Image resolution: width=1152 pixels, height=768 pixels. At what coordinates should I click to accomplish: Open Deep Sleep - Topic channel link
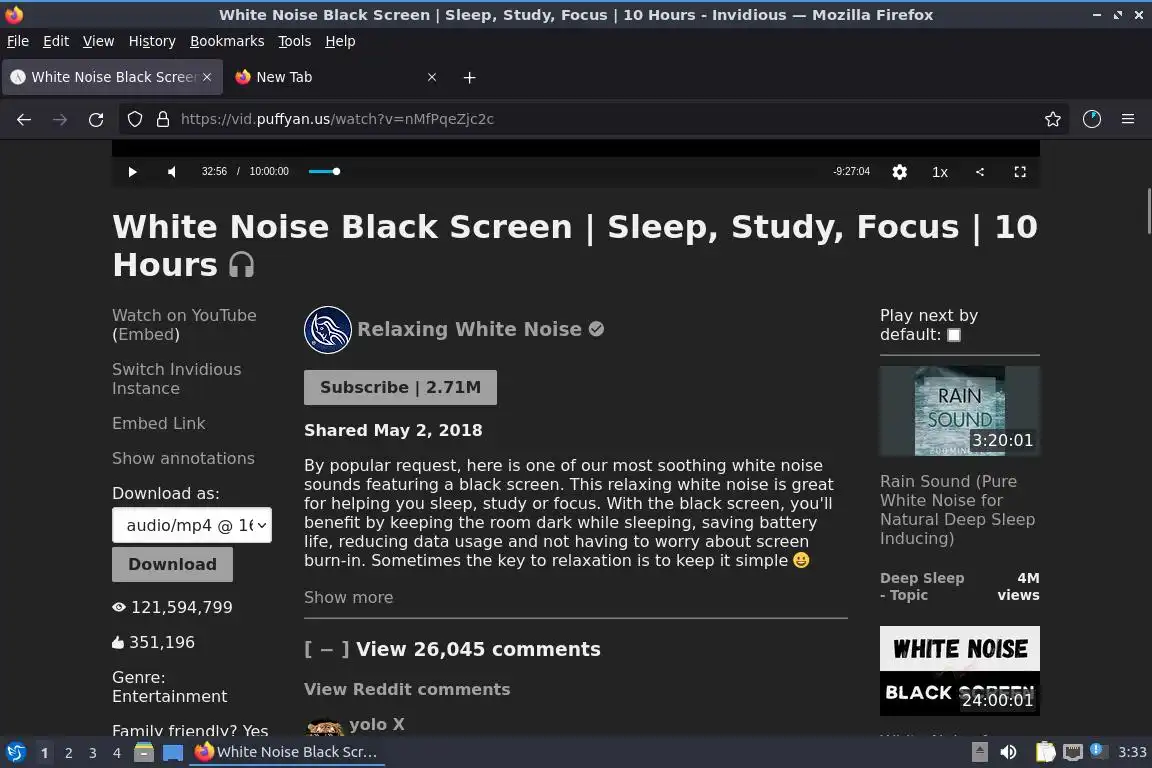[922, 586]
